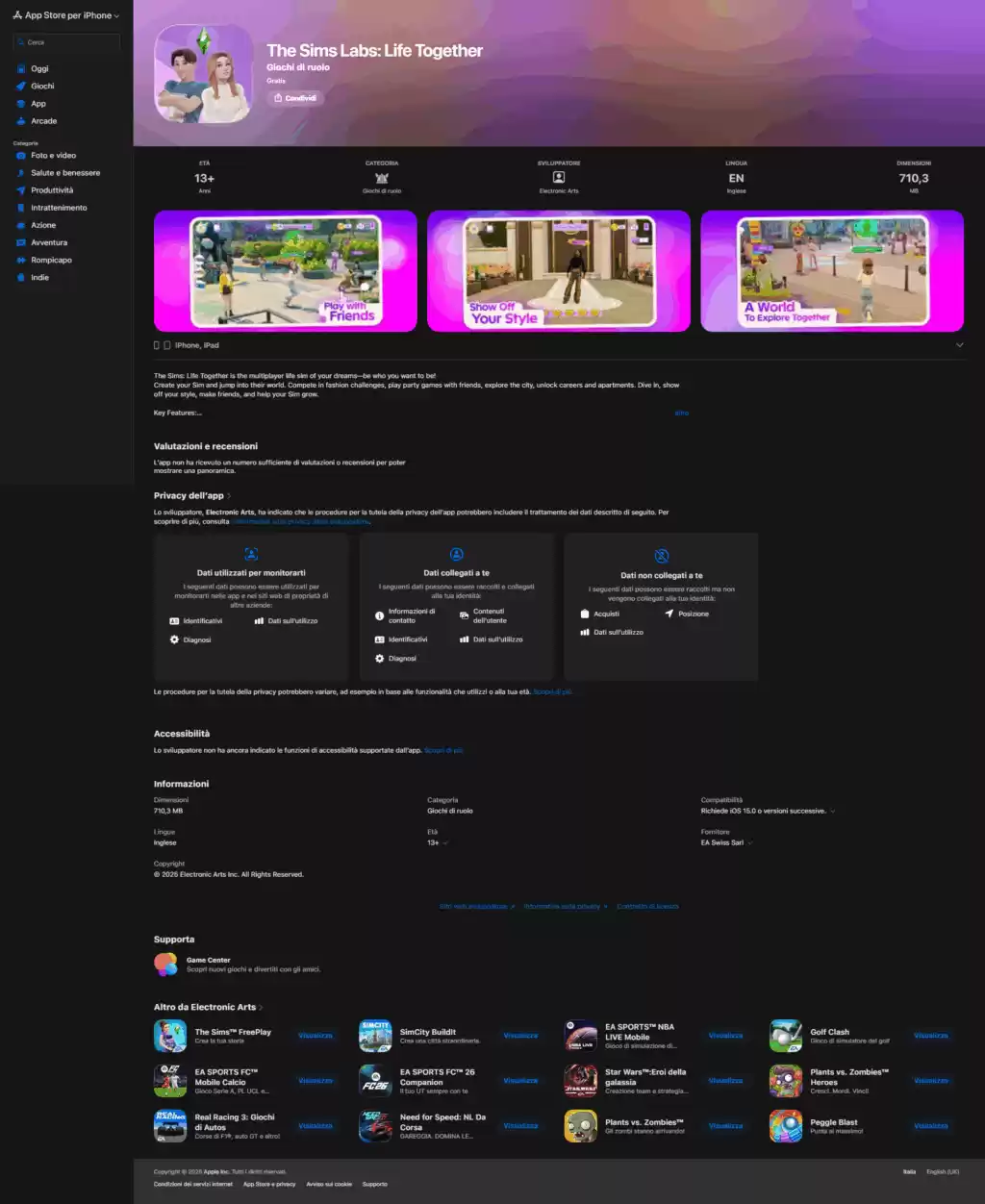Click the Condividi share button

295,98
